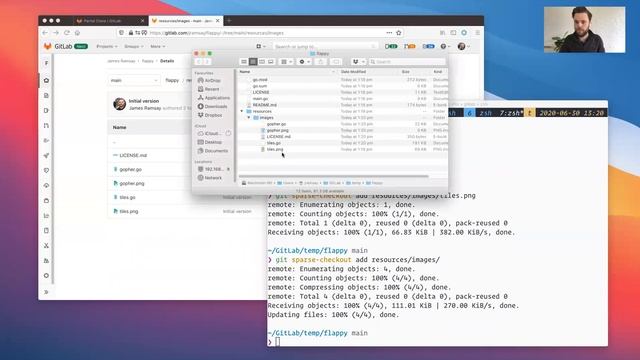Open the GitLab Projects menu
The image size is (640, 360).
(107, 47)
